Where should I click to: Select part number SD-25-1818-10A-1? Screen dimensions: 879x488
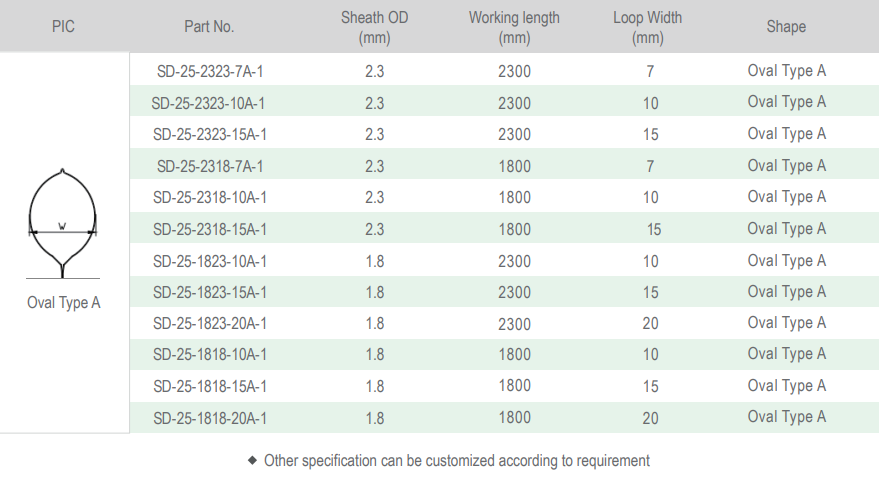tap(210, 354)
